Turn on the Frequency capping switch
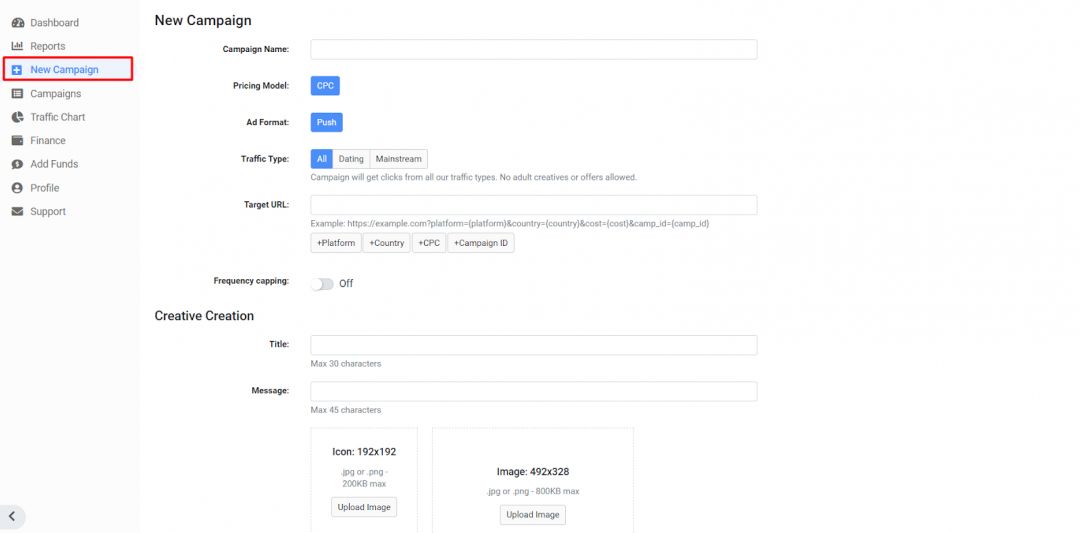 point(322,284)
